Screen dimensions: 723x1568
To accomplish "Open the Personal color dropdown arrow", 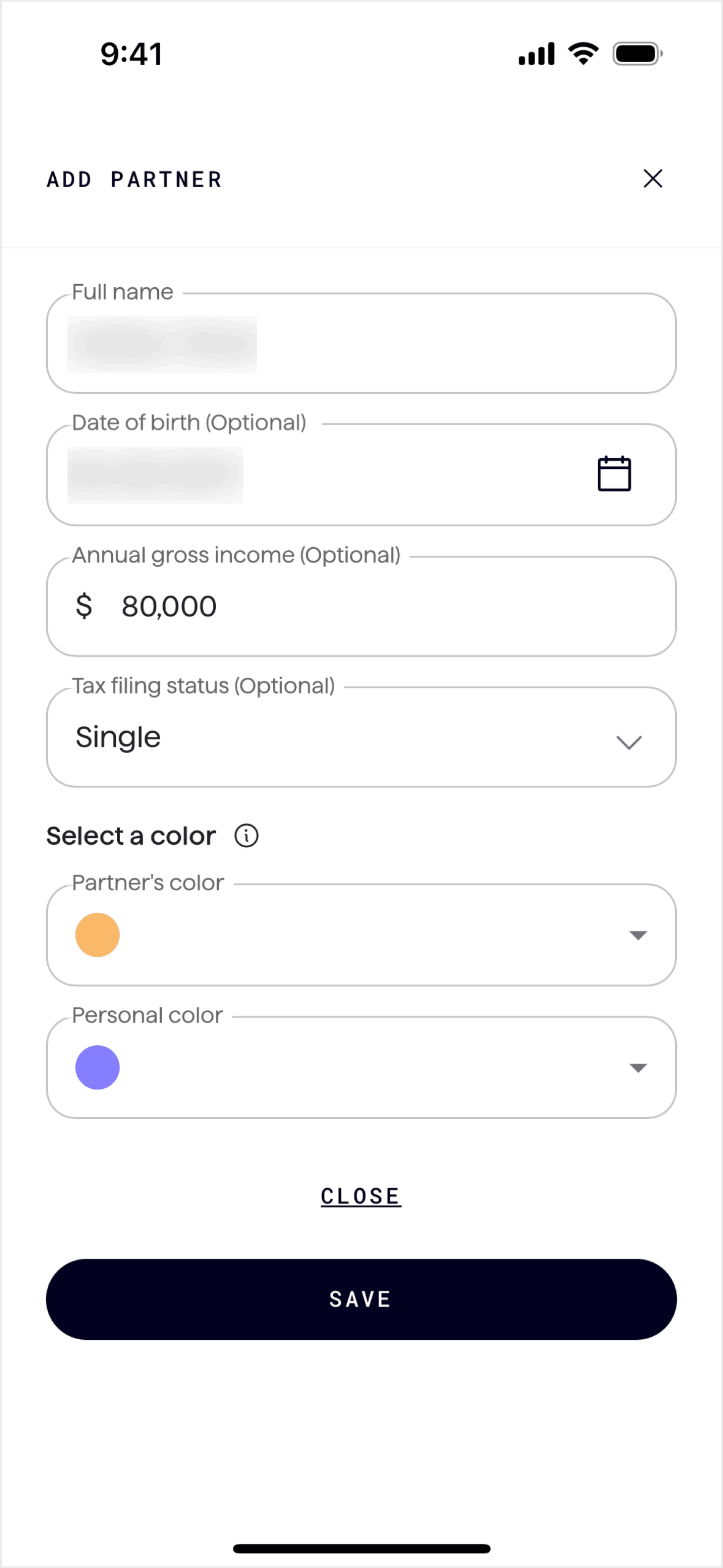I will coord(638,1068).
